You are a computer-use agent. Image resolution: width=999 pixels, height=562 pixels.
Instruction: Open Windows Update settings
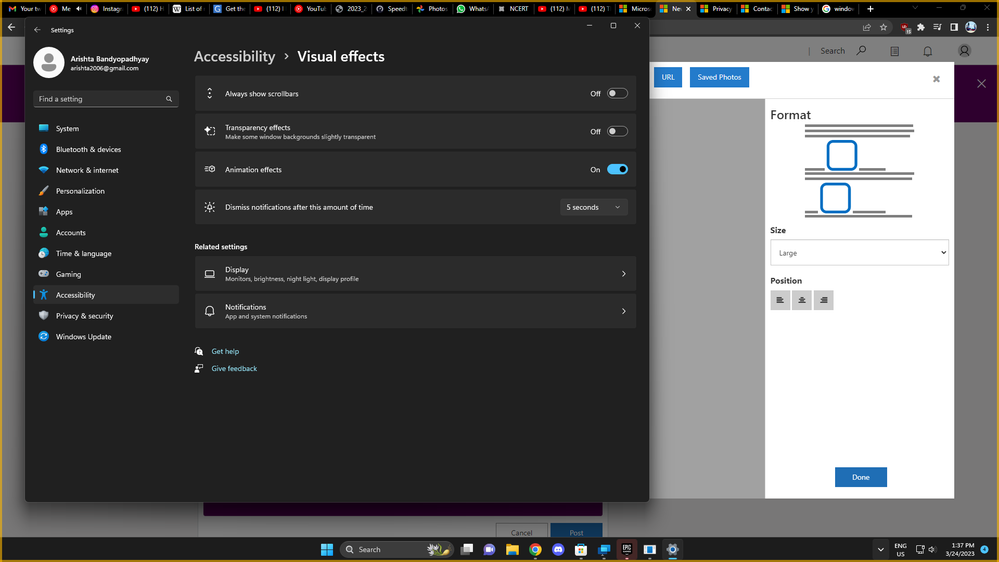point(106,336)
